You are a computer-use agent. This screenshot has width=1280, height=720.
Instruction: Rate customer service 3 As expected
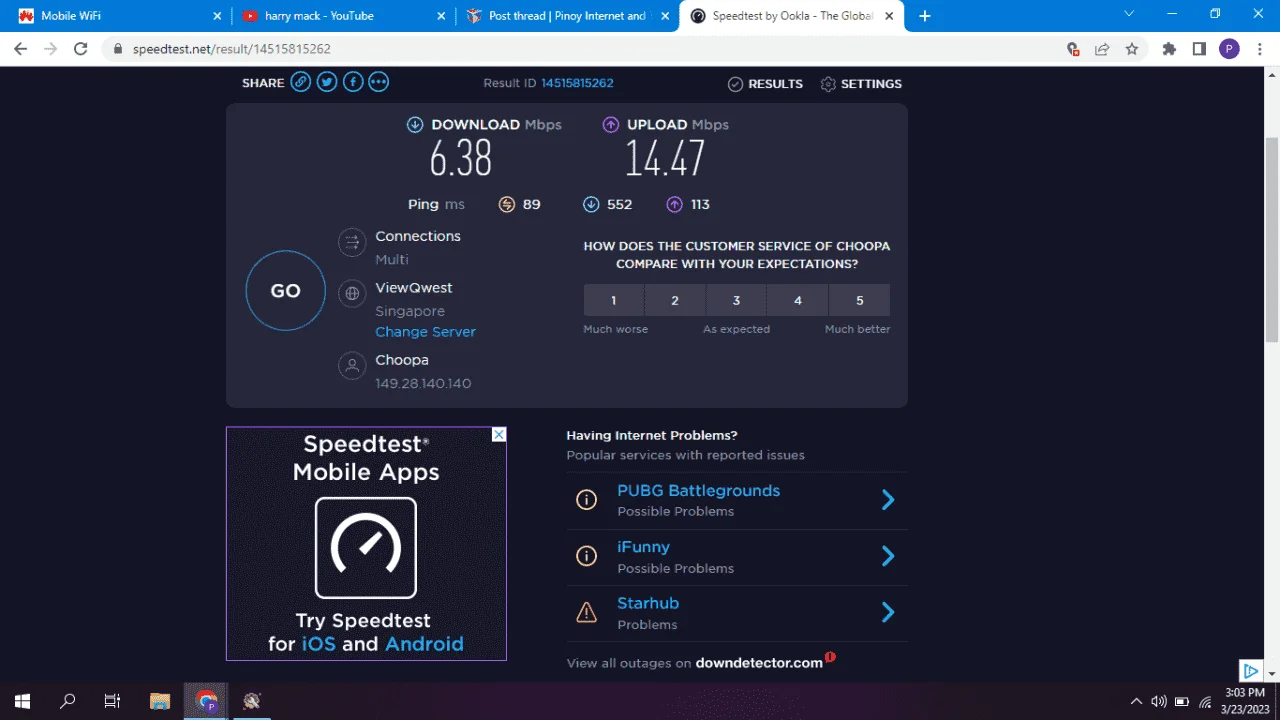[736, 300]
